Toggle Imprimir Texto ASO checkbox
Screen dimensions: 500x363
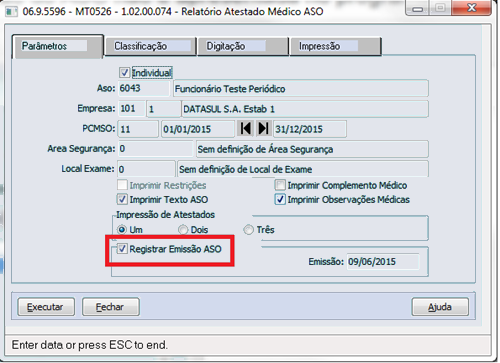[x=122, y=199]
